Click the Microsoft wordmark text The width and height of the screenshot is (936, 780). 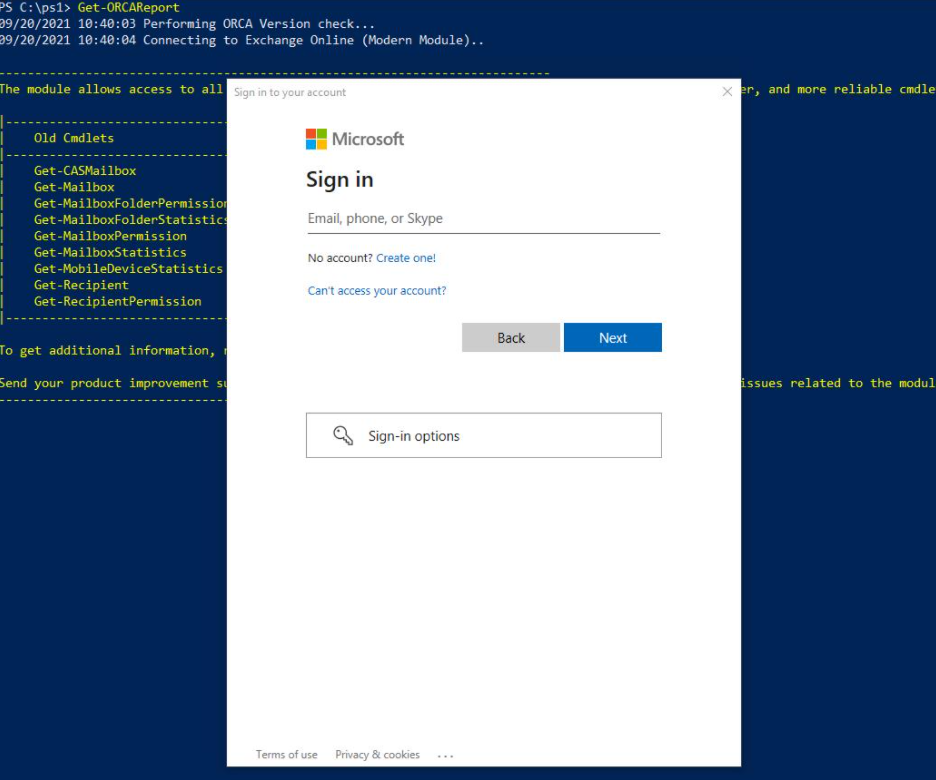click(x=368, y=139)
